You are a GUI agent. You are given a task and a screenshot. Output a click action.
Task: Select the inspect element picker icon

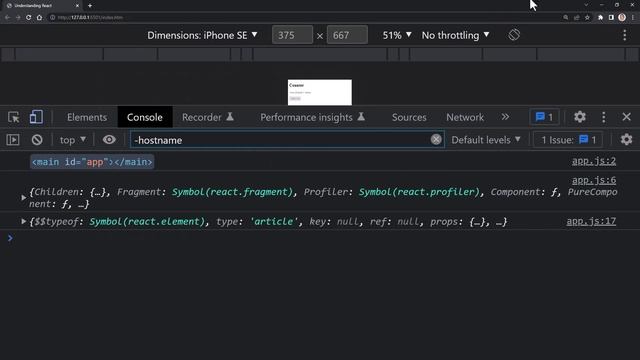(13, 117)
